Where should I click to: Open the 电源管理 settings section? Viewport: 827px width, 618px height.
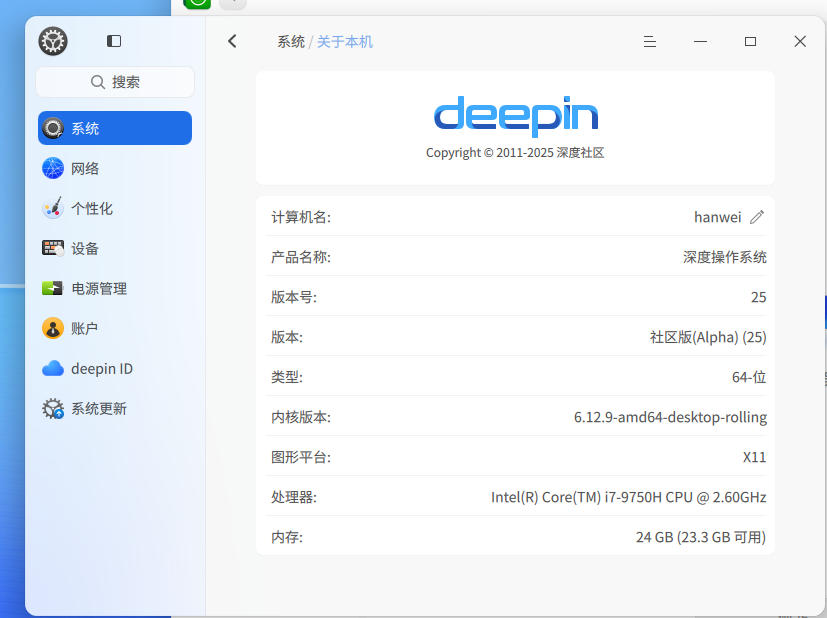(115, 288)
